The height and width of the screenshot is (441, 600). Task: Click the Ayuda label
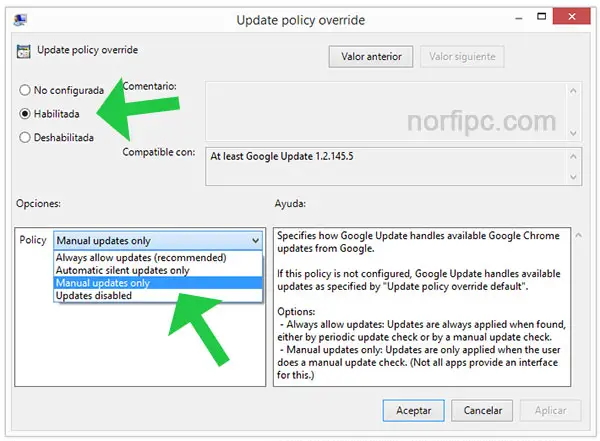point(290,203)
